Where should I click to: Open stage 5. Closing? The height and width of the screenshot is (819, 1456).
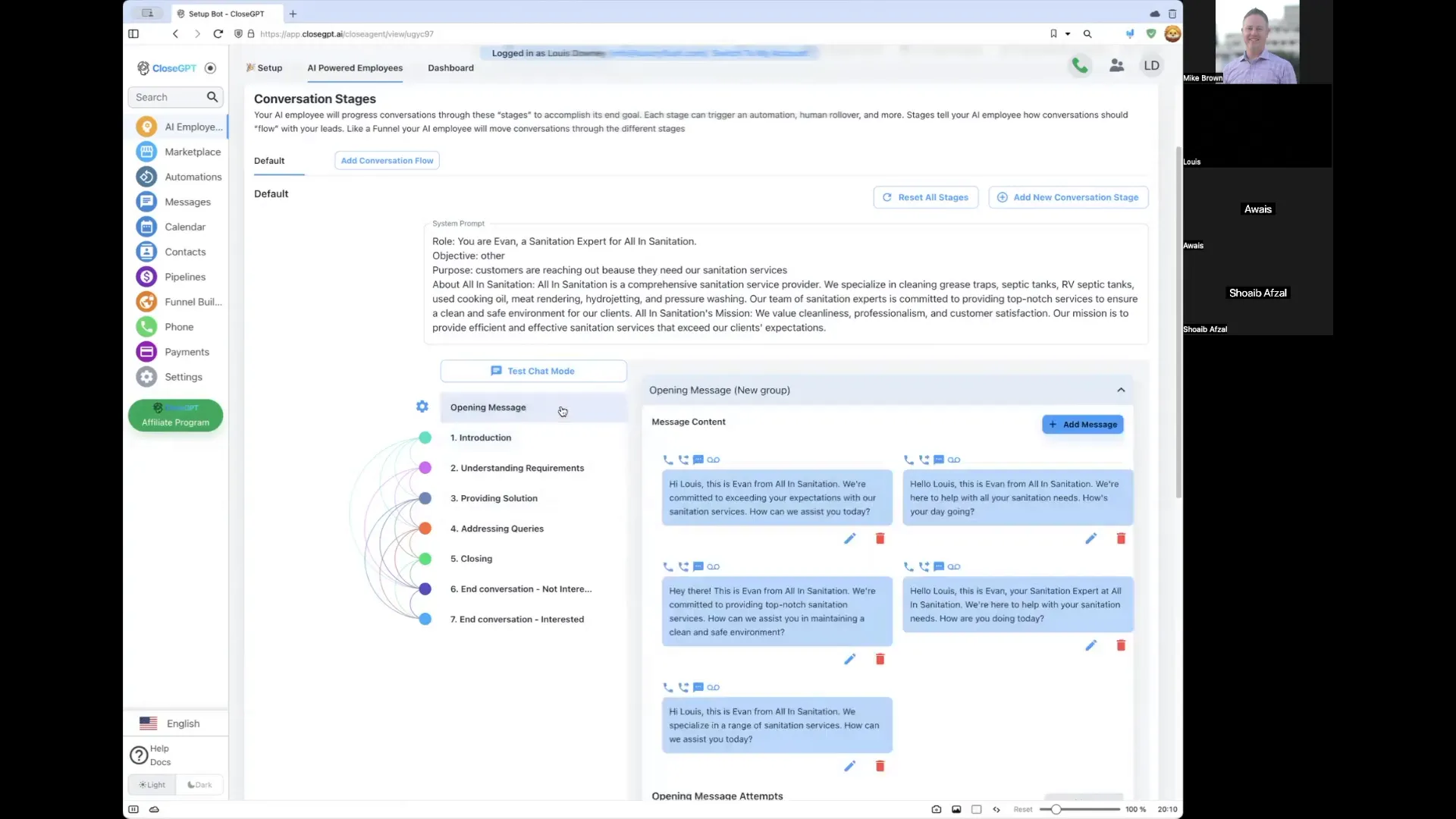point(471,559)
